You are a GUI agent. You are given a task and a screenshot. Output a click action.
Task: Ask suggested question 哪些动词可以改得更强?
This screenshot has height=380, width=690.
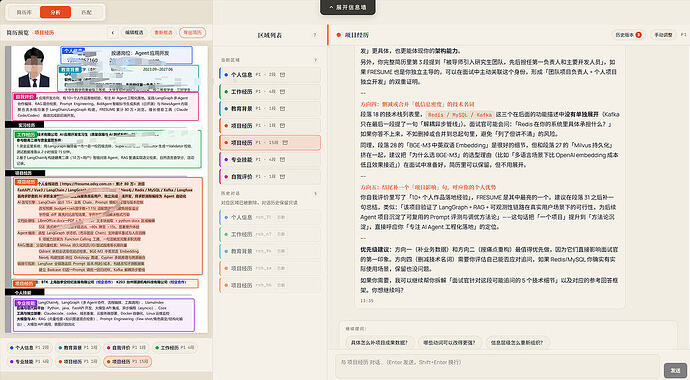point(449,343)
